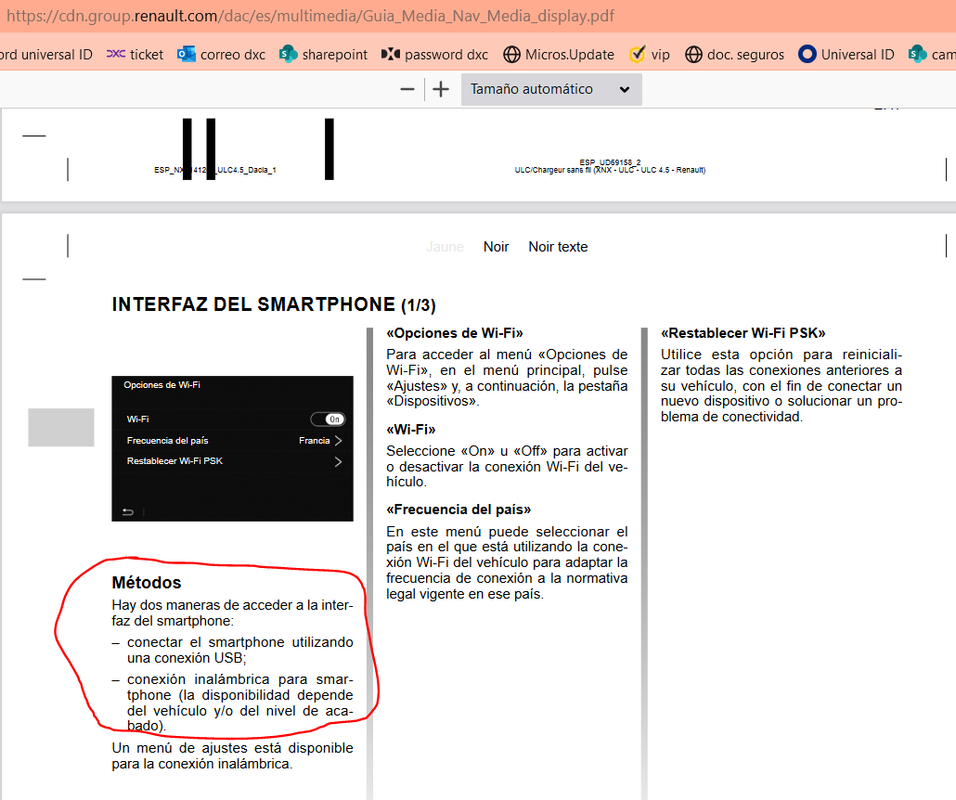The image size is (956, 800).
Task: Click the 'Métodos' heading
Action: [x=146, y=582]
